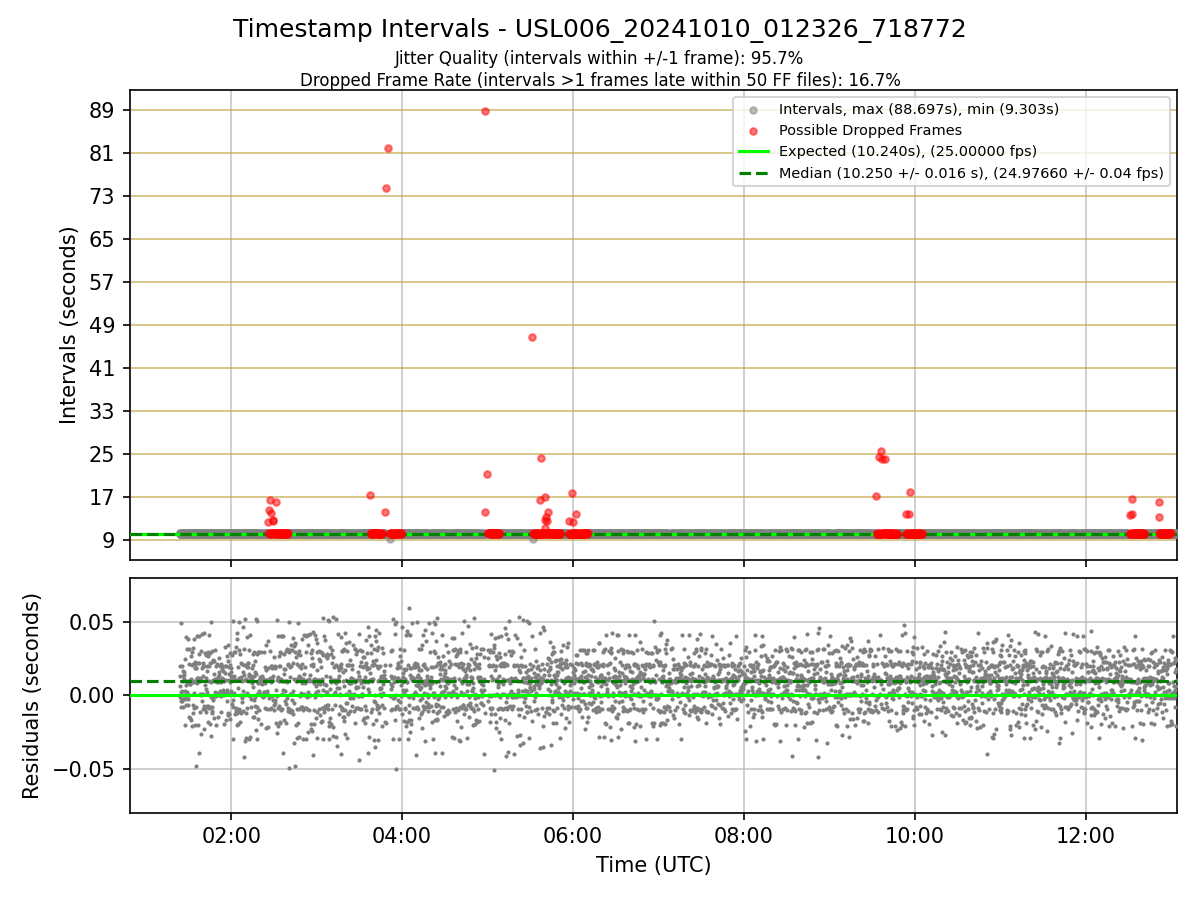Select the 'Jitter Quality' subtitle line
The width and height of the screenshot is (1200, 900).
599,59
